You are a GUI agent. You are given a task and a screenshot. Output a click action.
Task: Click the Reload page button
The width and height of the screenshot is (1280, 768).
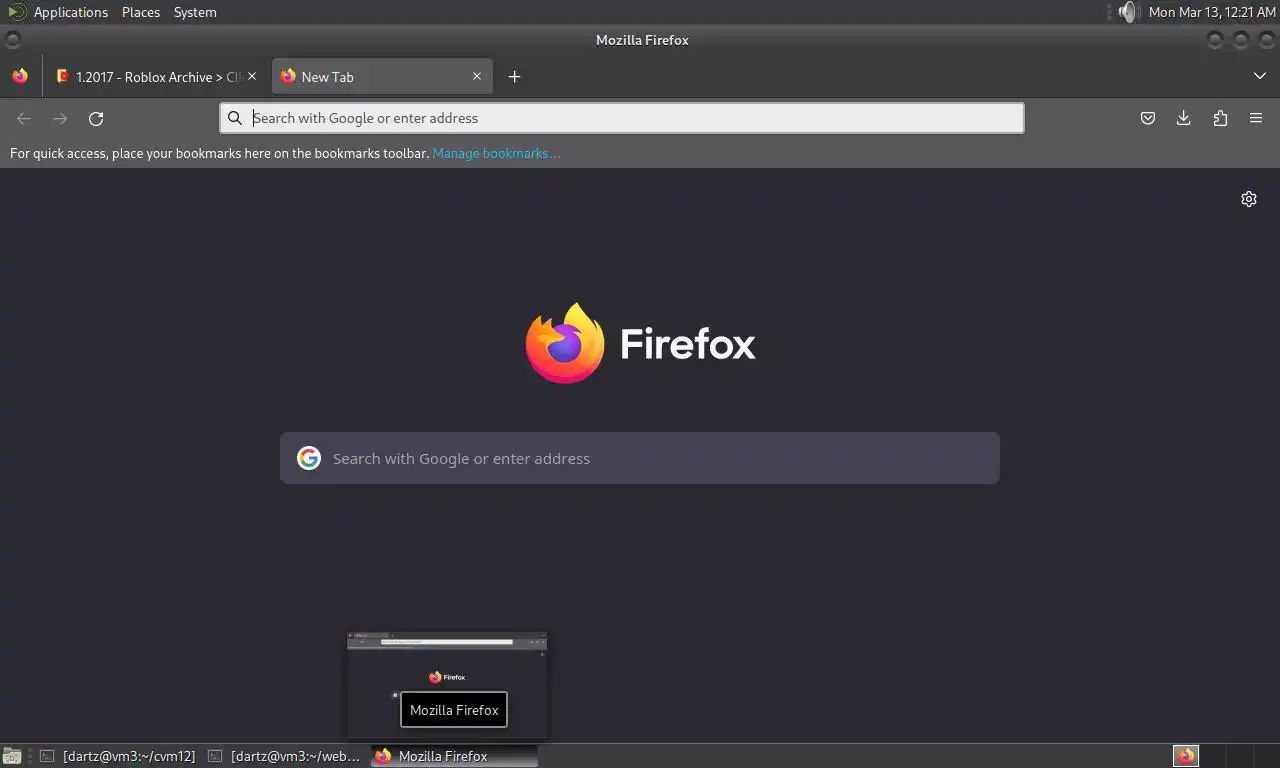[x=96, y=118]
